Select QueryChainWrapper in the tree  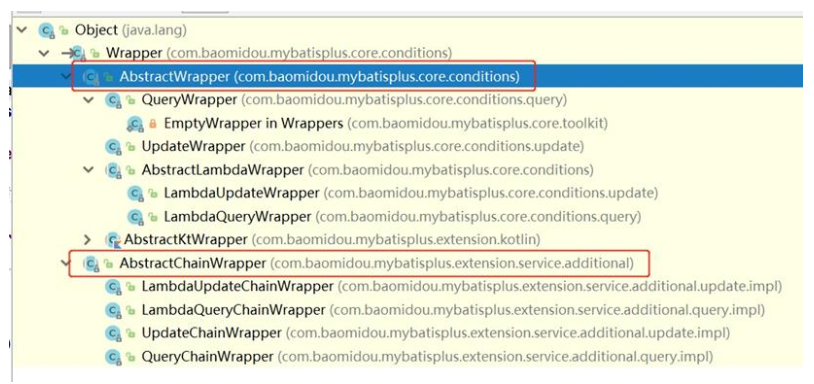point(207,357)
